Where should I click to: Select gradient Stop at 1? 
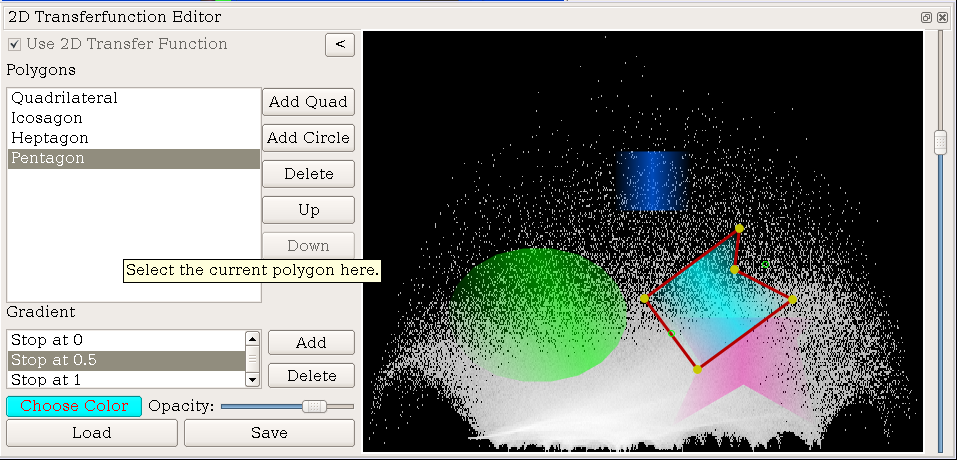click(x=126, y=380)
